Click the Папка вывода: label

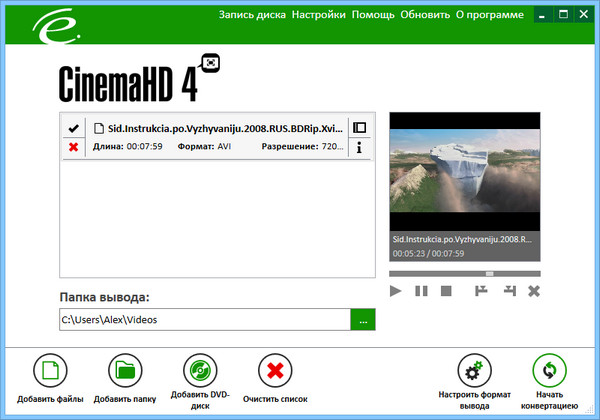click(x=104, y=297)
